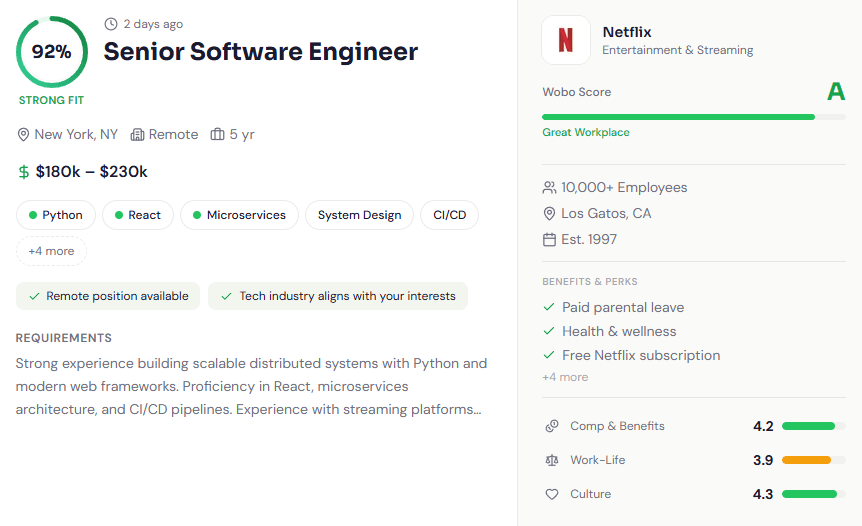This screenshot has height=526, width=862.
Task: Click the Paid parental leave text
Action: 623,307
